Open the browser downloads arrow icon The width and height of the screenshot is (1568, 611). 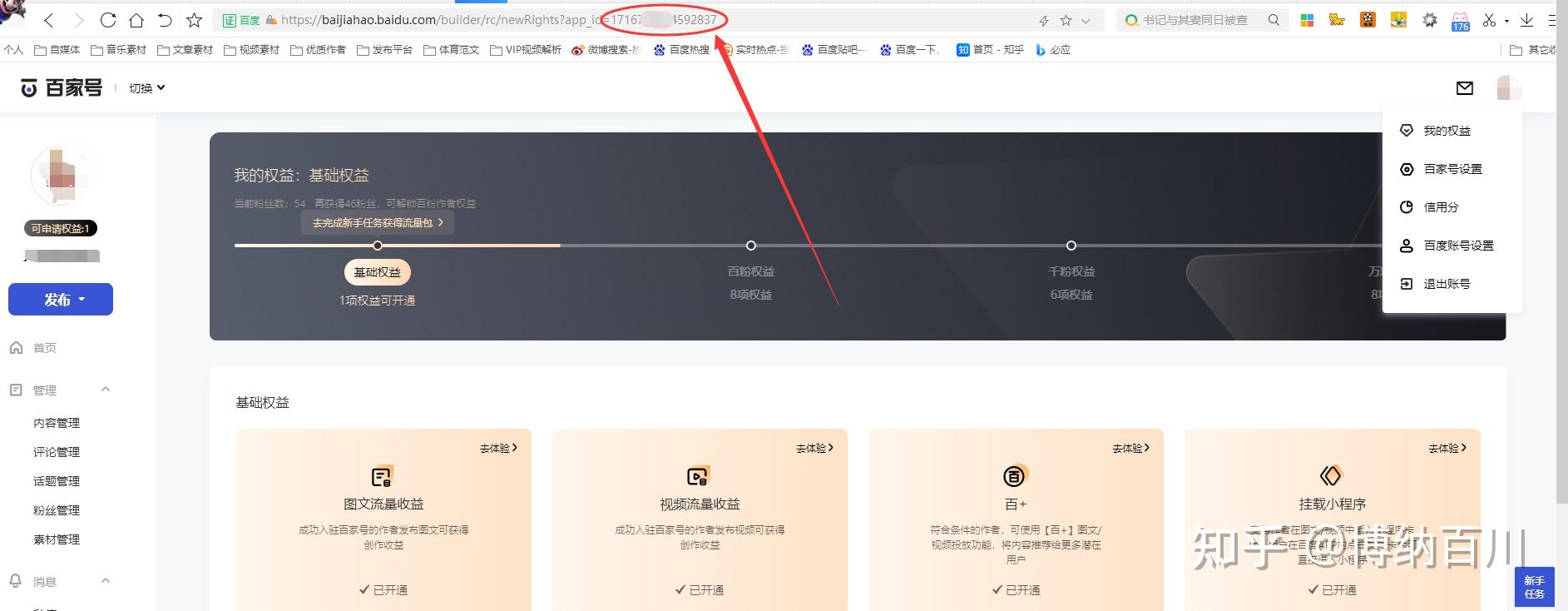pyautogui.click(x=1526, y=20)
